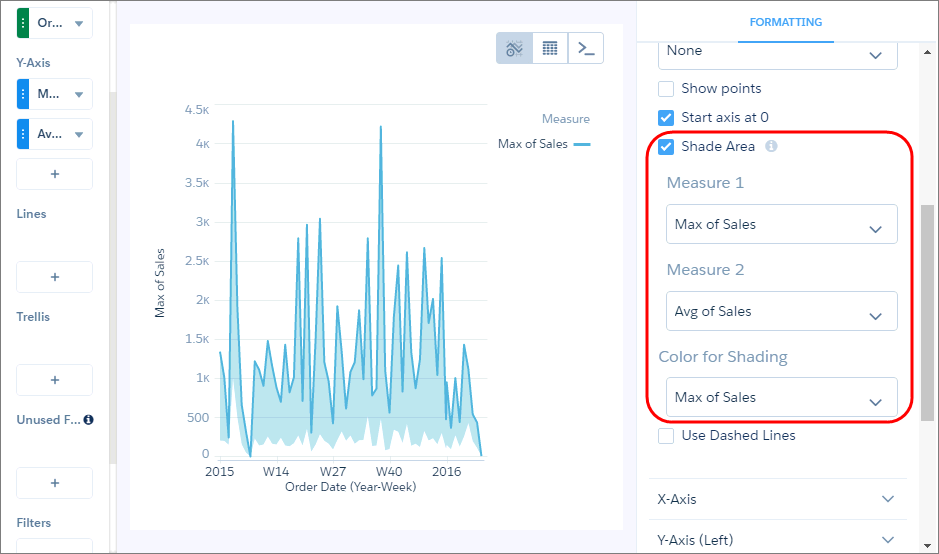
Task: Add a Trellis field with plus button
Action: point(54,380)
